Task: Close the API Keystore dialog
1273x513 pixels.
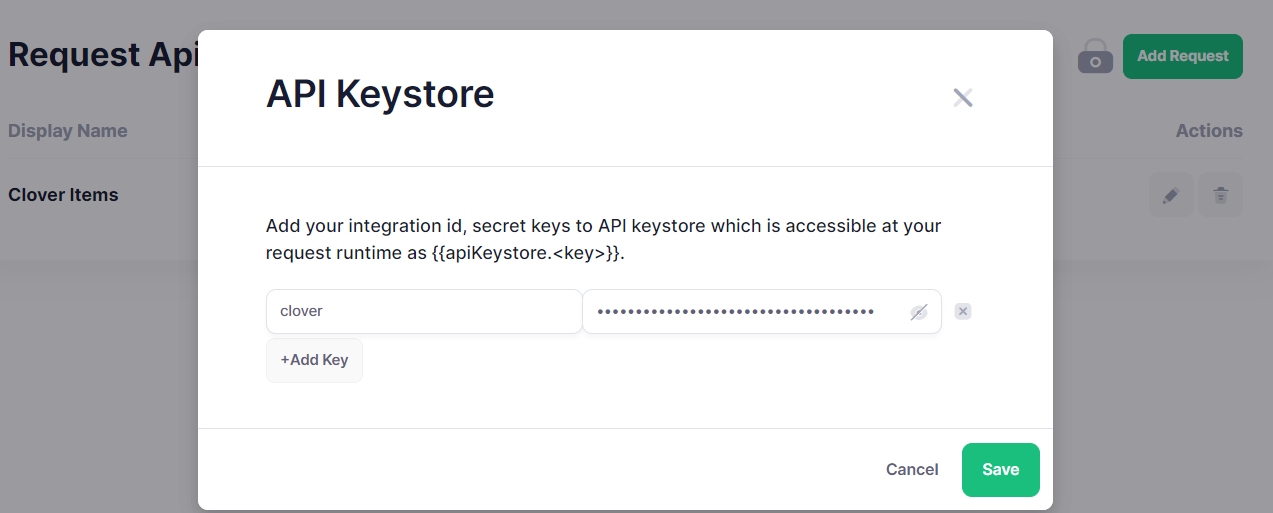Action: (963, 97)
